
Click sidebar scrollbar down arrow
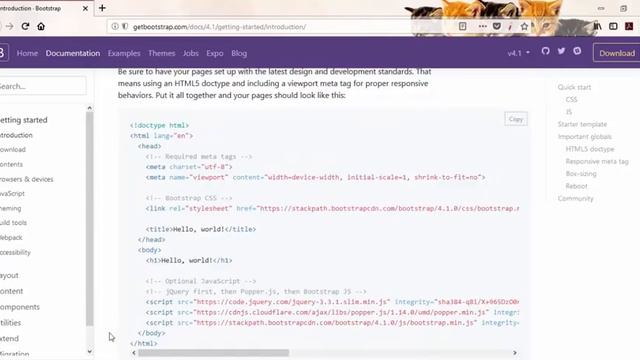89,351
